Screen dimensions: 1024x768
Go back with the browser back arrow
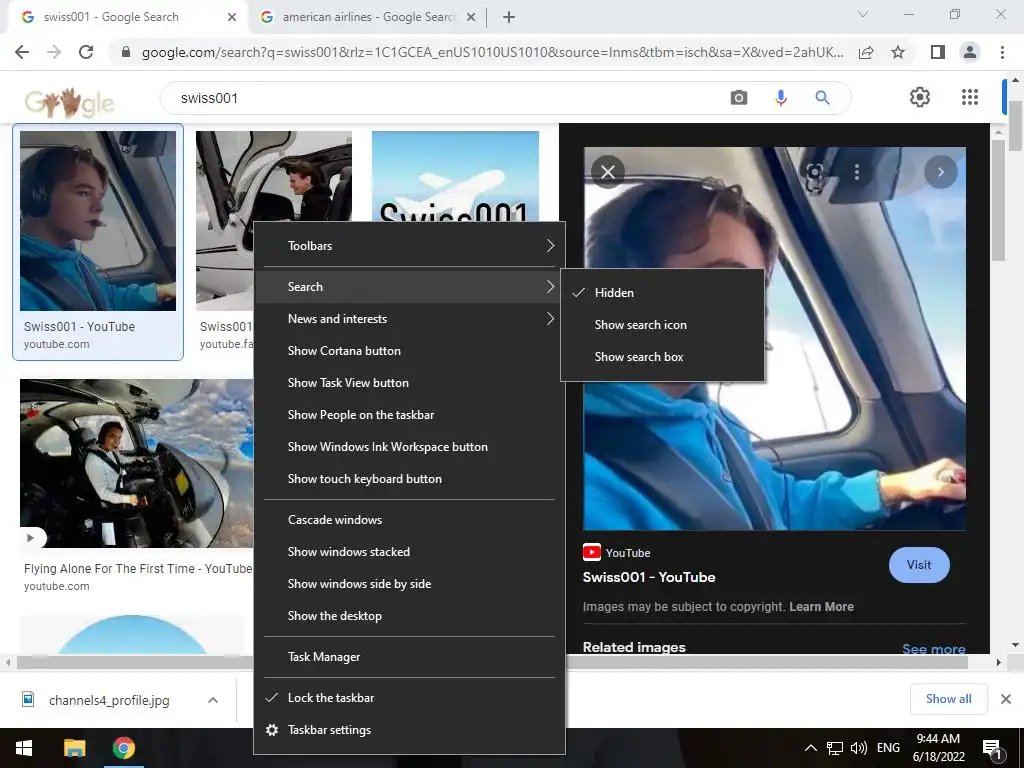tap(22, 52)
